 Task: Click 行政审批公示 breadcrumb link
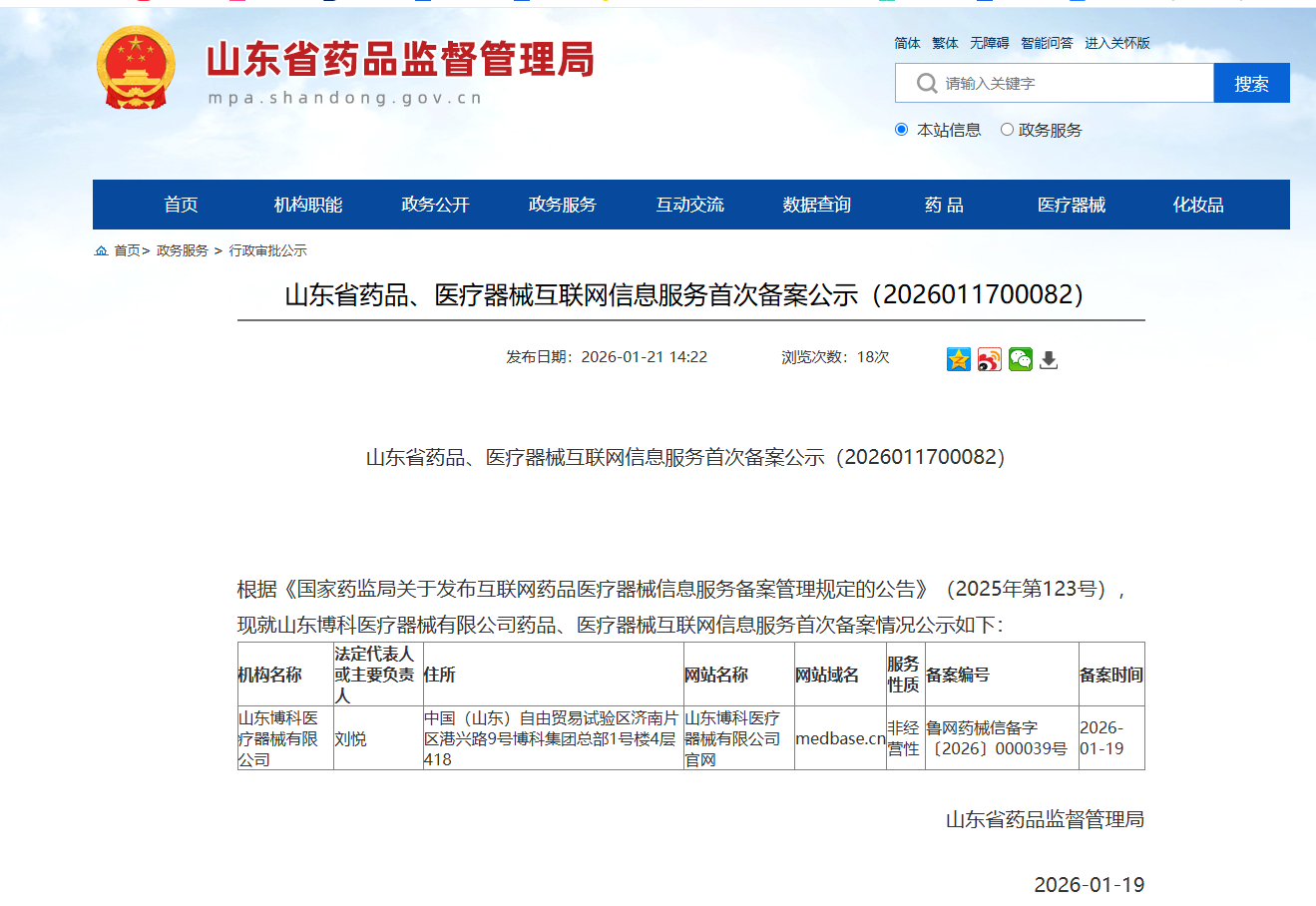point(267,250)
